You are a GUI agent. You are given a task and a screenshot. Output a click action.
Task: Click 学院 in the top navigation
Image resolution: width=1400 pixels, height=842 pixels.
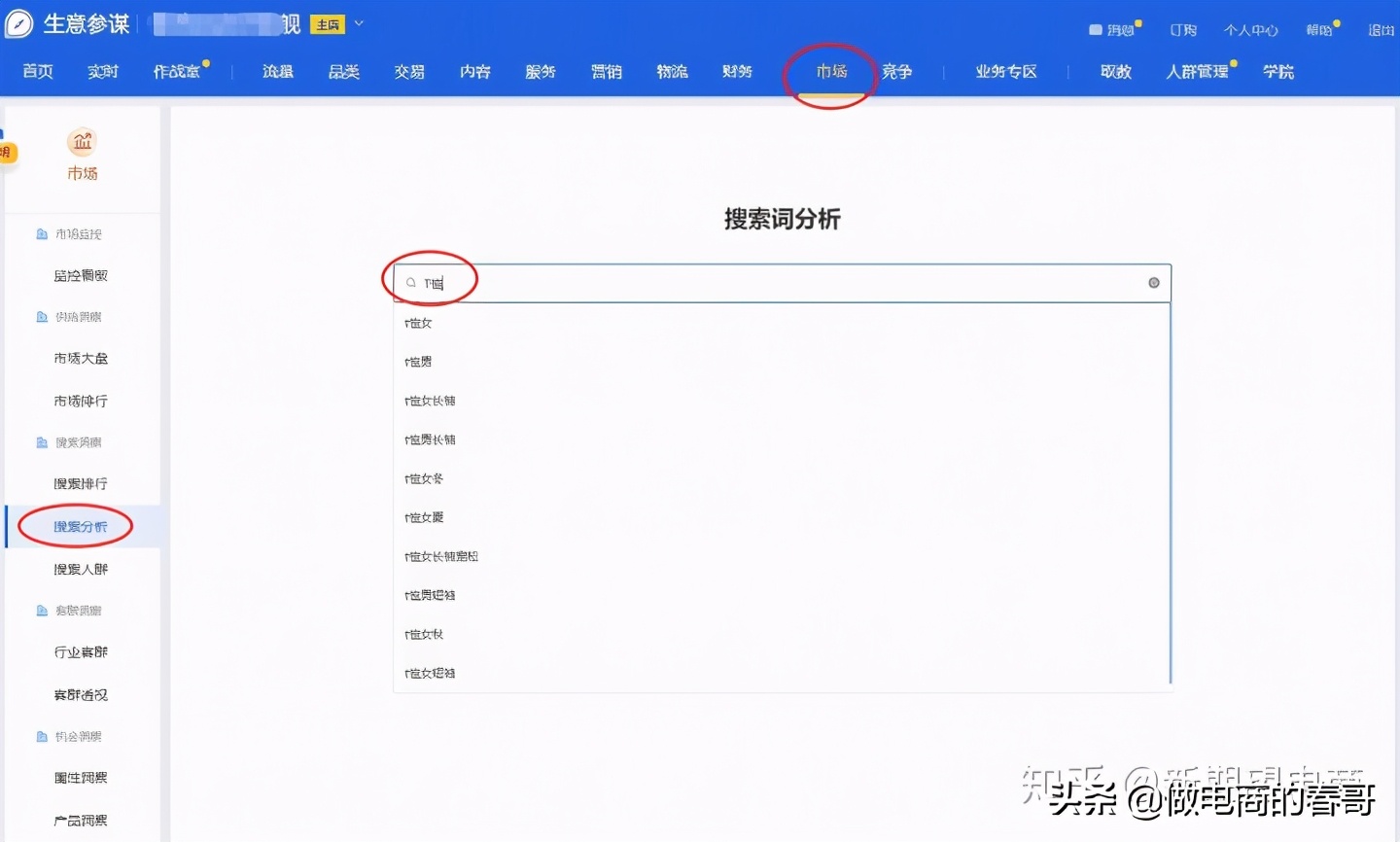(x=1278, y=71)
